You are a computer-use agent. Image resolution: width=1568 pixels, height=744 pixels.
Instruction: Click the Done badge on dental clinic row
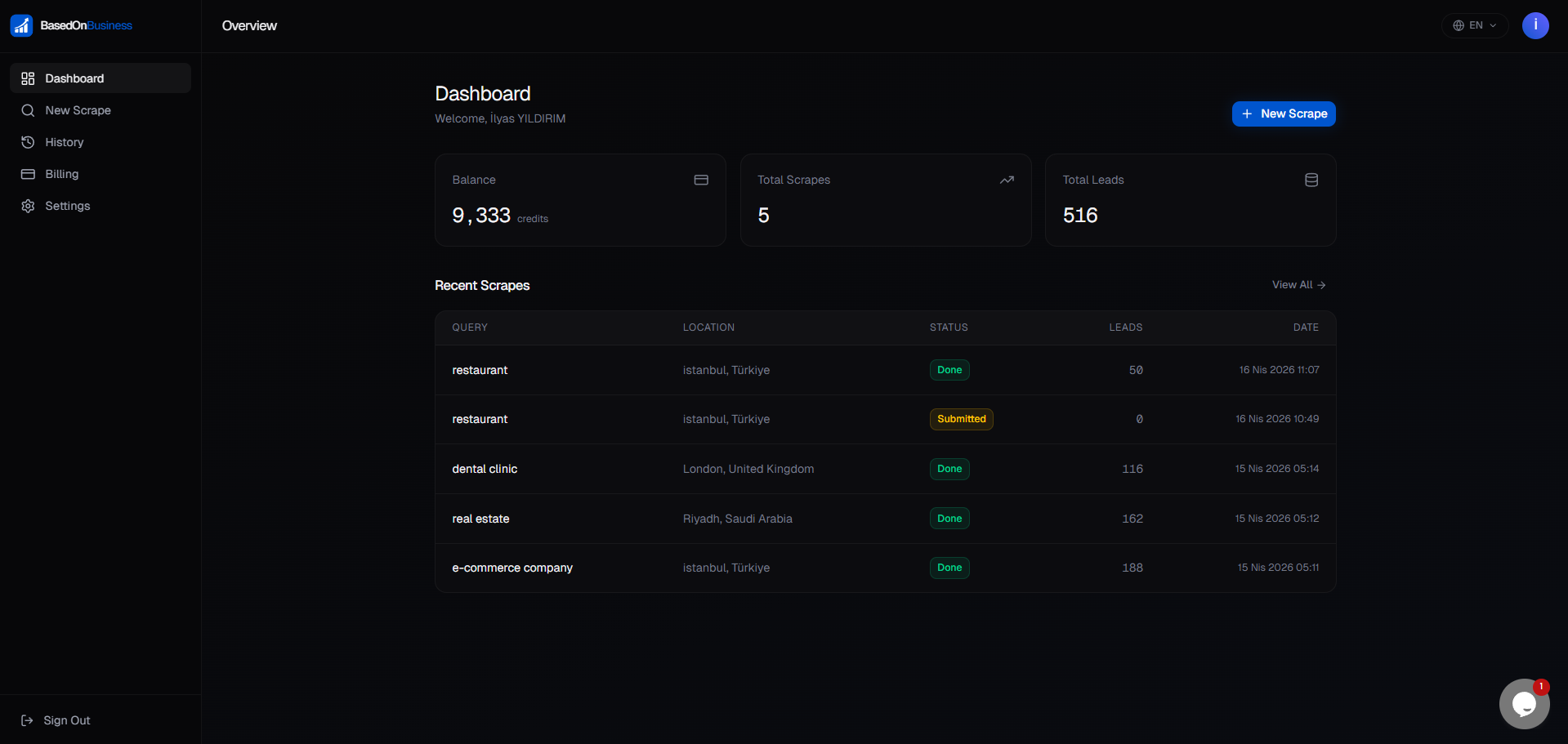(949, 469)
